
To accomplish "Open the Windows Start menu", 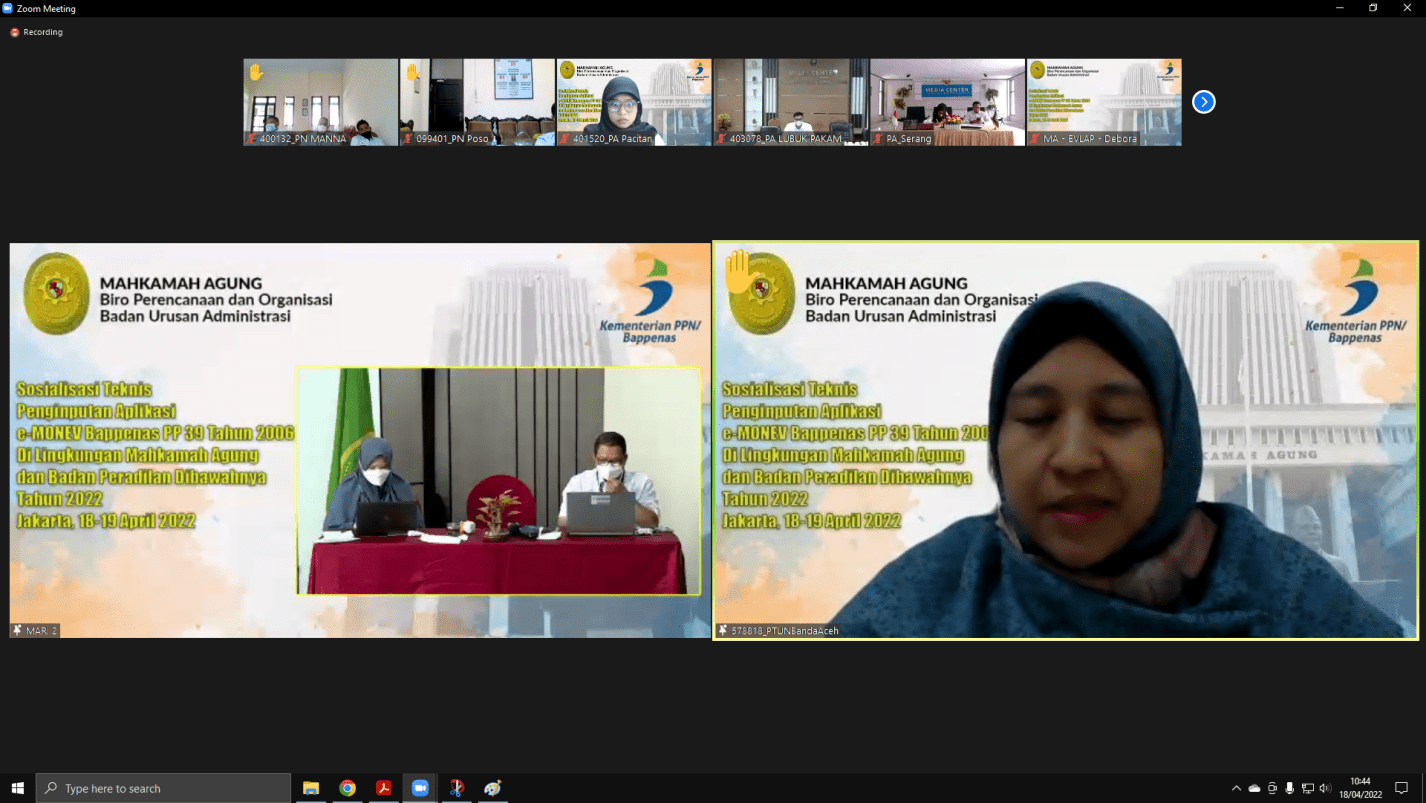I will tap(17, 788).
